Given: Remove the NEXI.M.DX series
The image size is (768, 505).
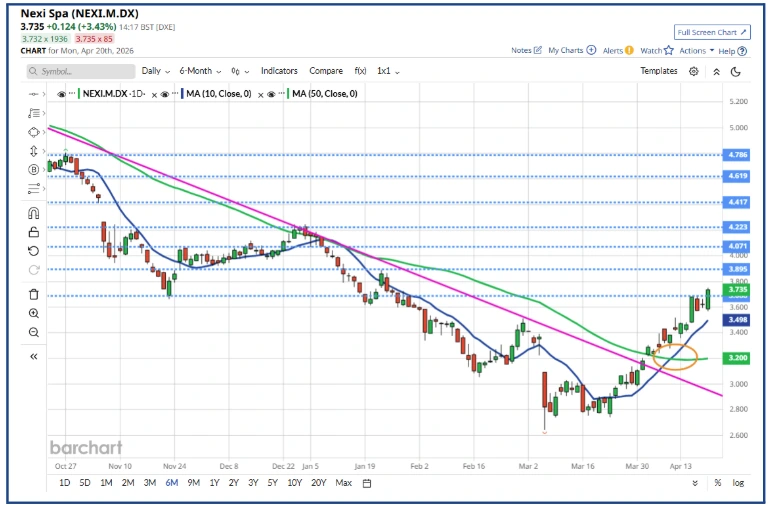Looking at the screenshot, I should pyautogui.click(x=154, y=95).
